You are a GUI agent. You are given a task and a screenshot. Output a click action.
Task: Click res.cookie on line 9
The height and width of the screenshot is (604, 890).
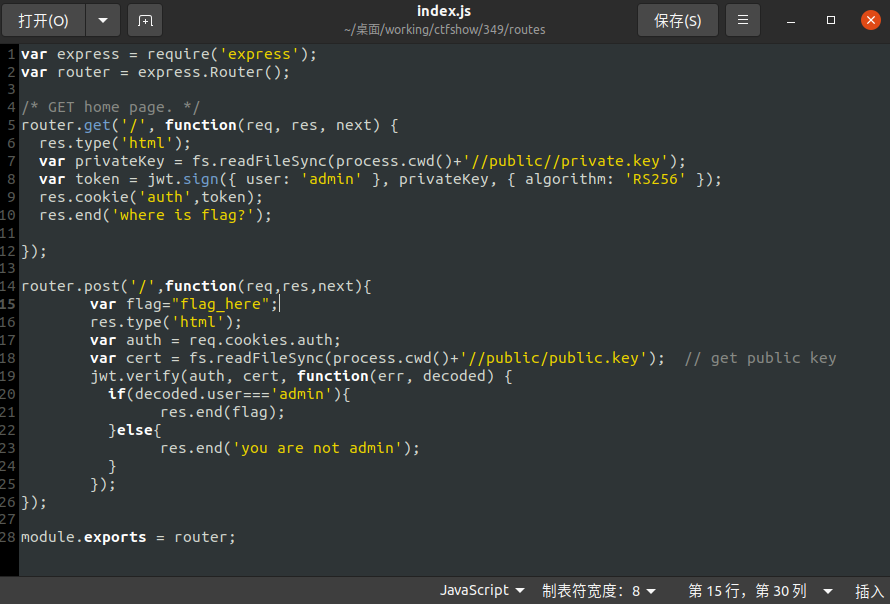point(84,197)
